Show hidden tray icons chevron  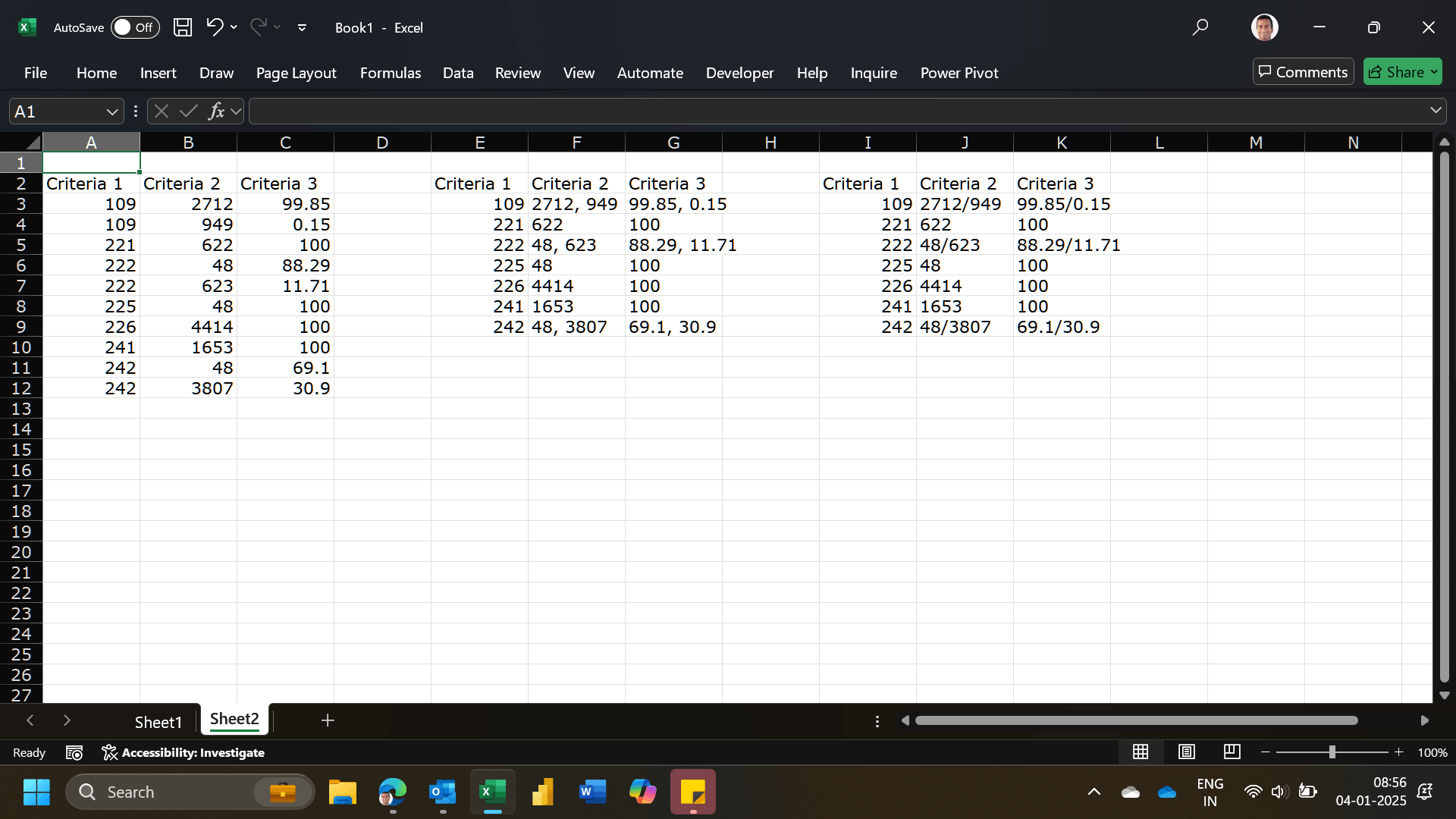click(x=1094, y=792)
